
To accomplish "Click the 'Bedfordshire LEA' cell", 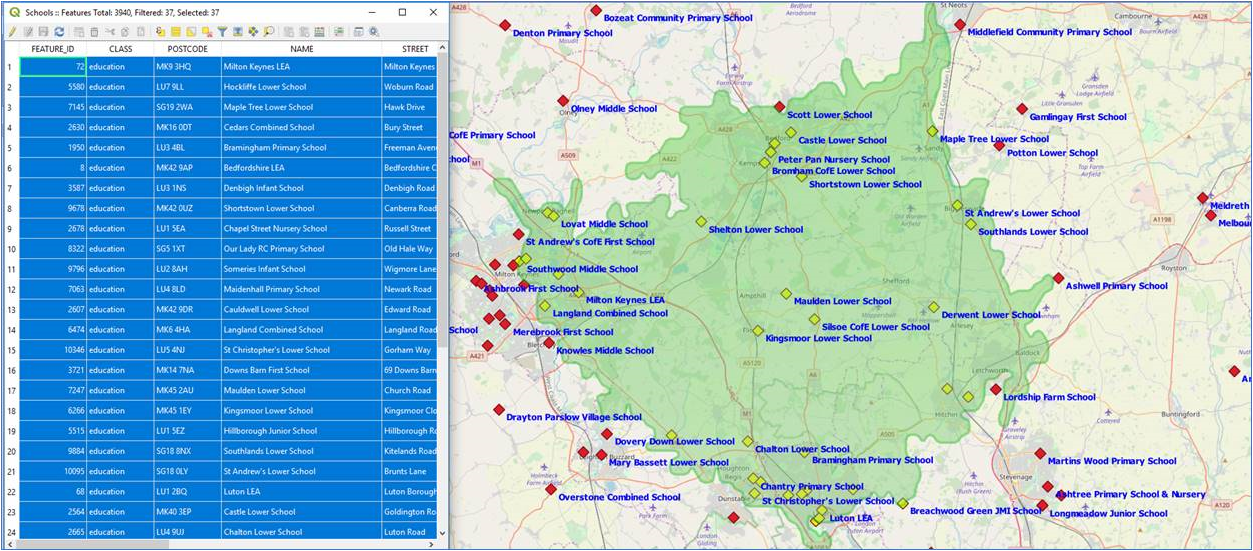I will [301, 168].
